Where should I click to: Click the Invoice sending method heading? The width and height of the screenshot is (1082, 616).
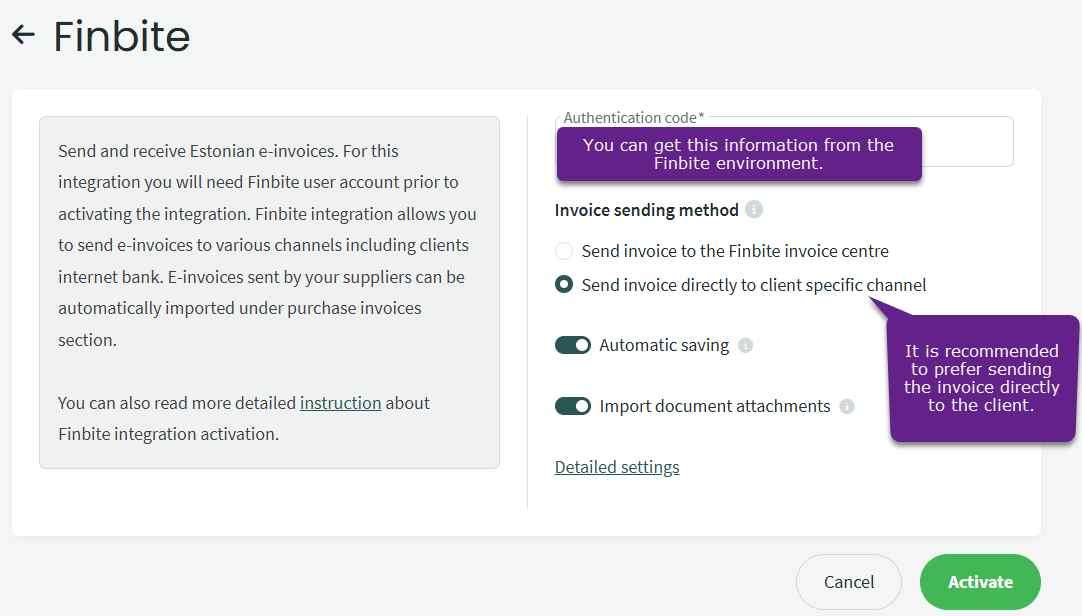pyautogui.click(x=646, y=210)
